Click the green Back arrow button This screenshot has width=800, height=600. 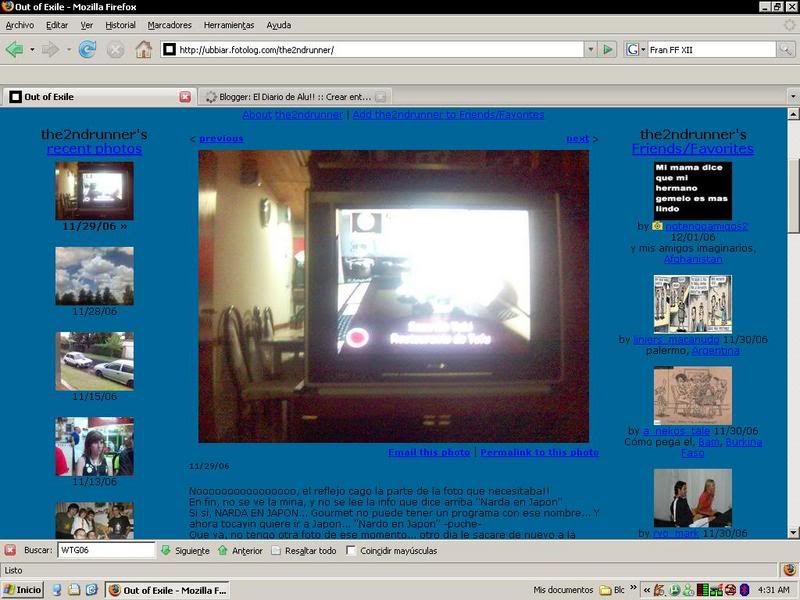(x=14, y=49)
